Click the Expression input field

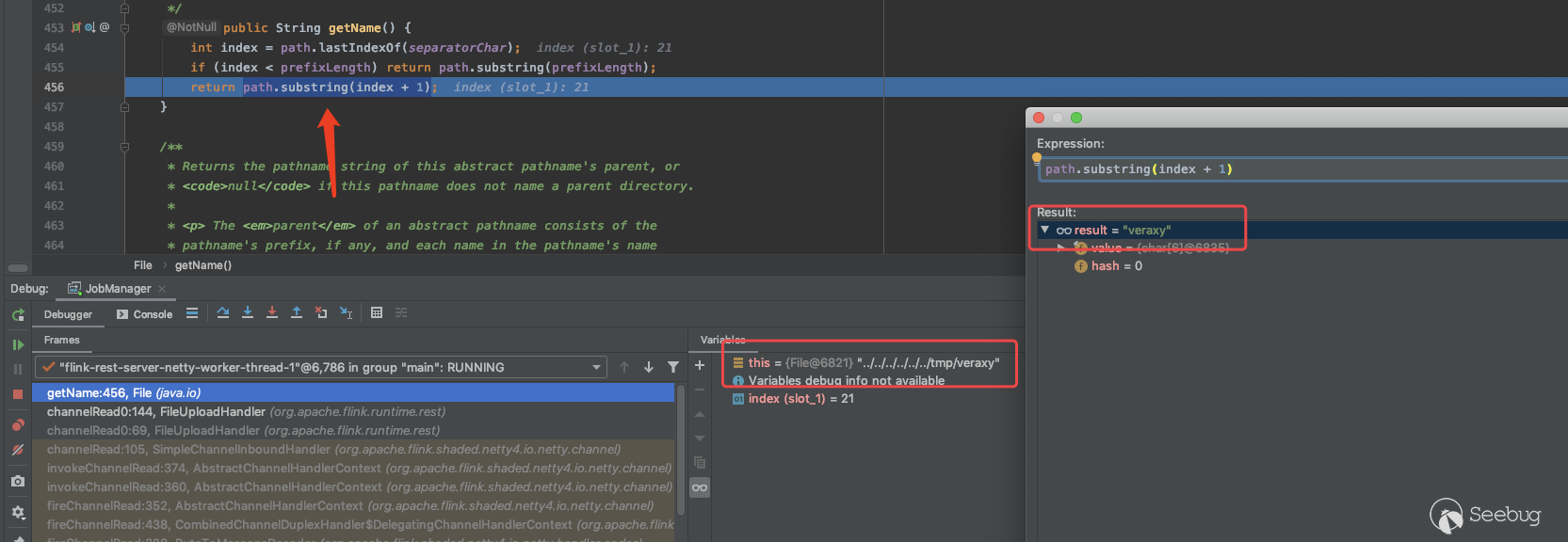(x=1300, y=169)
